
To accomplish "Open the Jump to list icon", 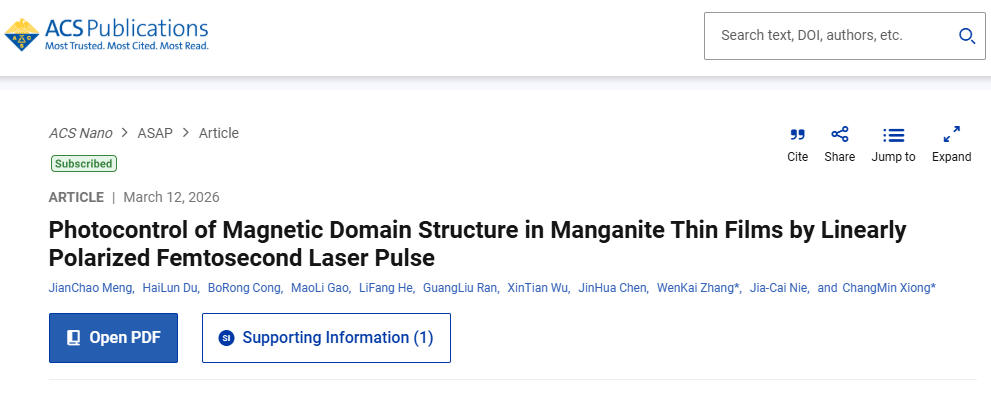I will [893, 135].
